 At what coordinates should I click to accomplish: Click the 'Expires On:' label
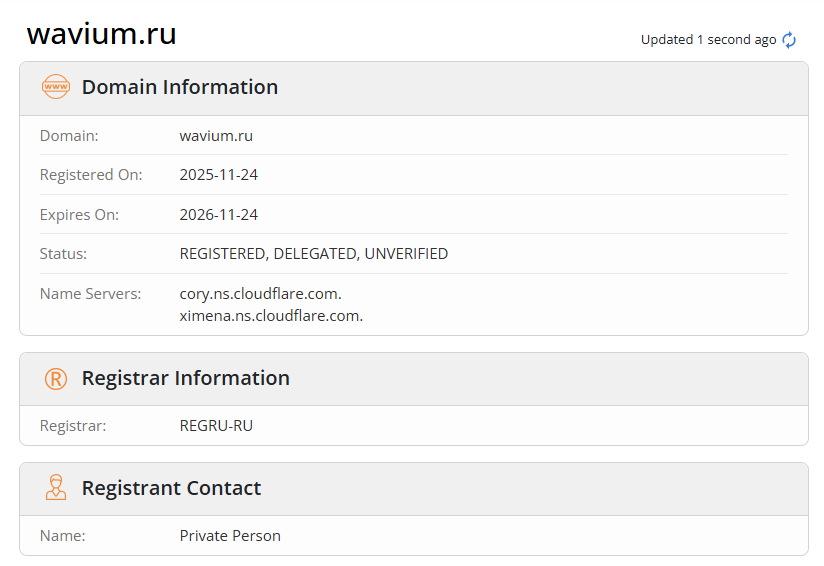coord(79,214)
